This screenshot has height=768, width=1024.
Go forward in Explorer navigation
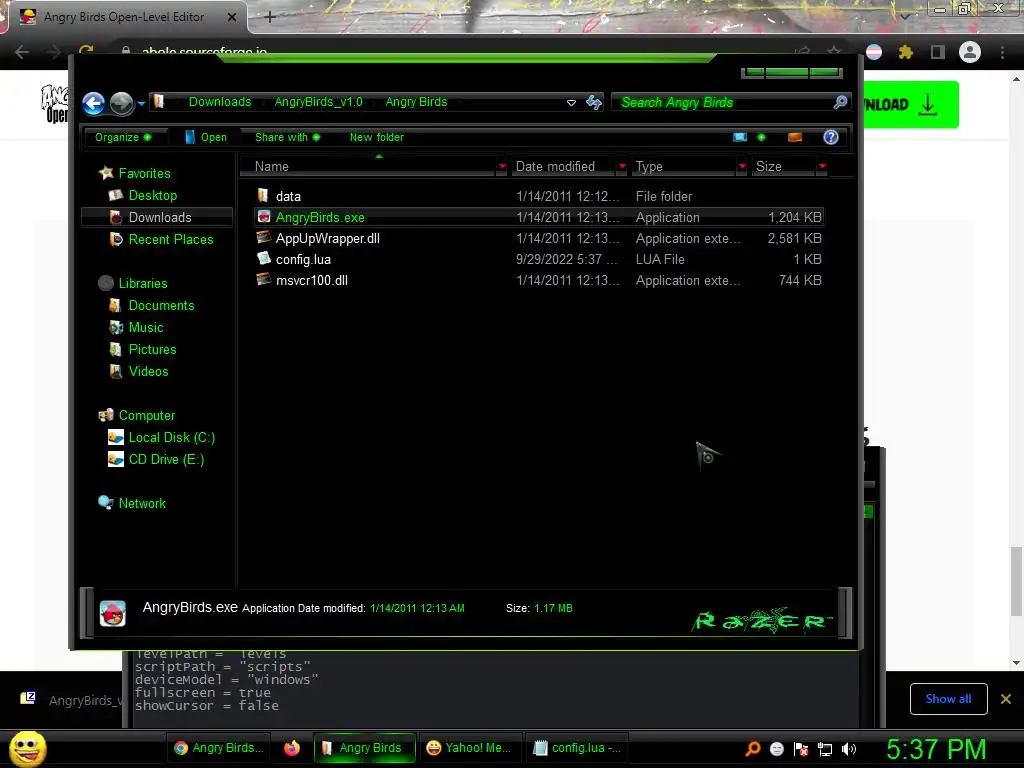point(121,103)
